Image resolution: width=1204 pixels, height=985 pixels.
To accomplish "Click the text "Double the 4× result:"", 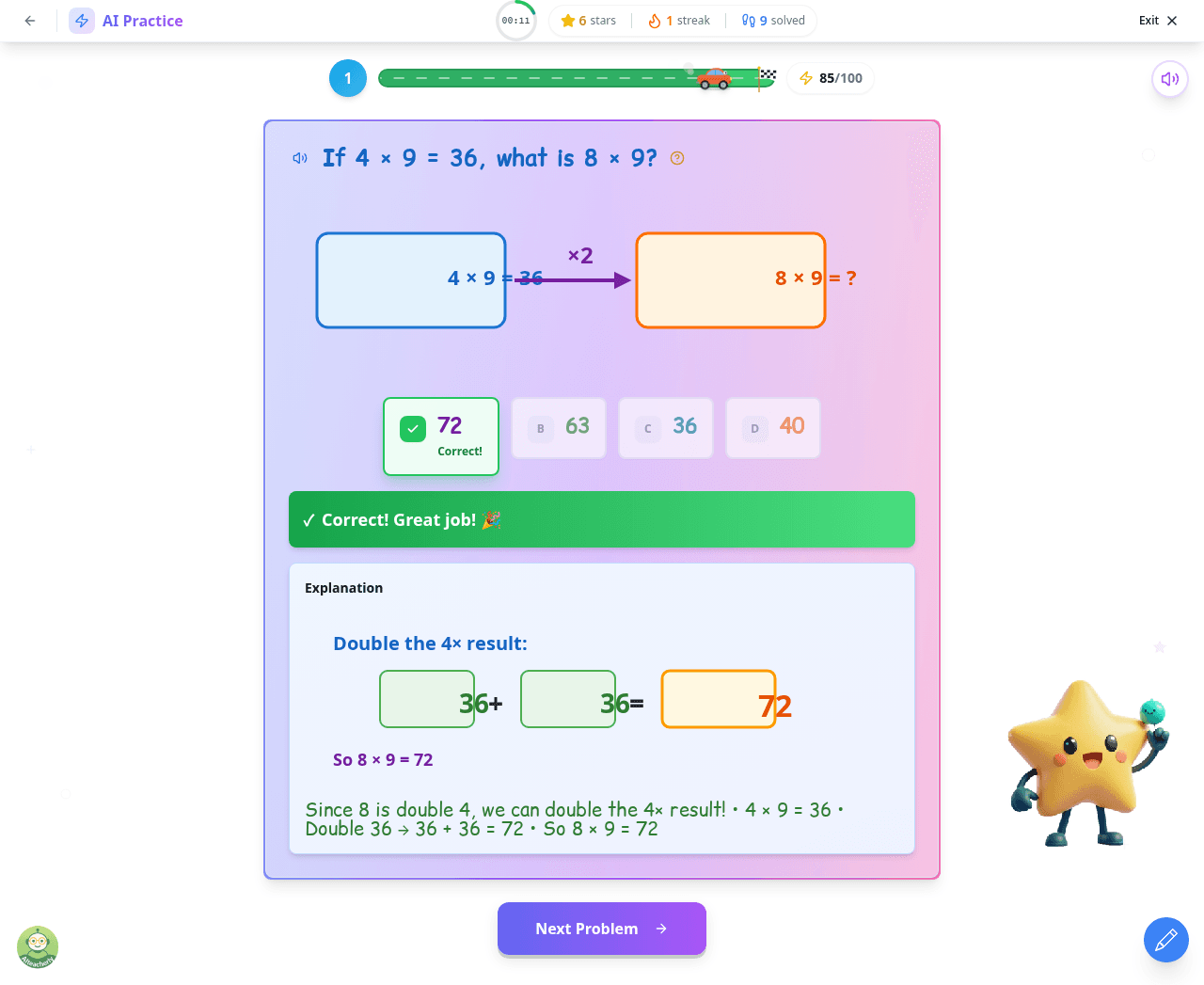I will 430,643.
